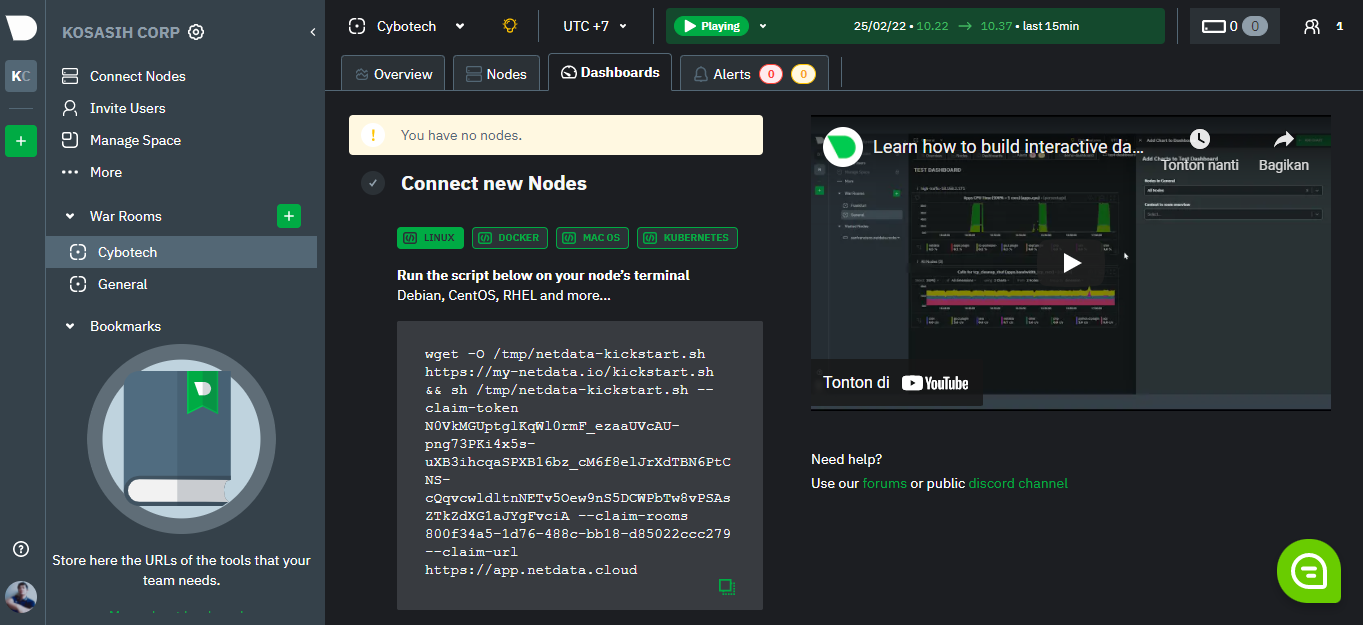Play the YouTube tutorial video
The height and width of the screenshot is (625, 1363).
[x=1071, y=262]
